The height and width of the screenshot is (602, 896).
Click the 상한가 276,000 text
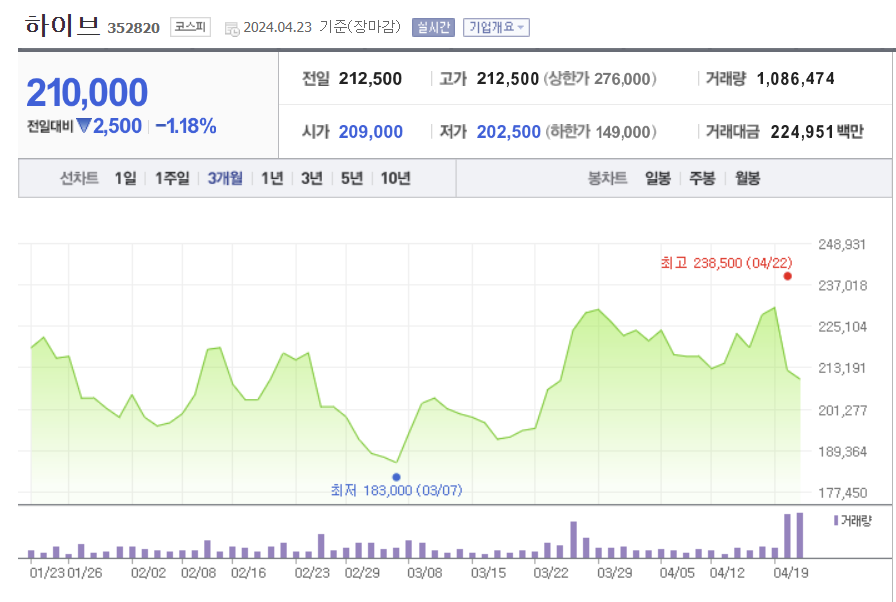tap(600, 79)
